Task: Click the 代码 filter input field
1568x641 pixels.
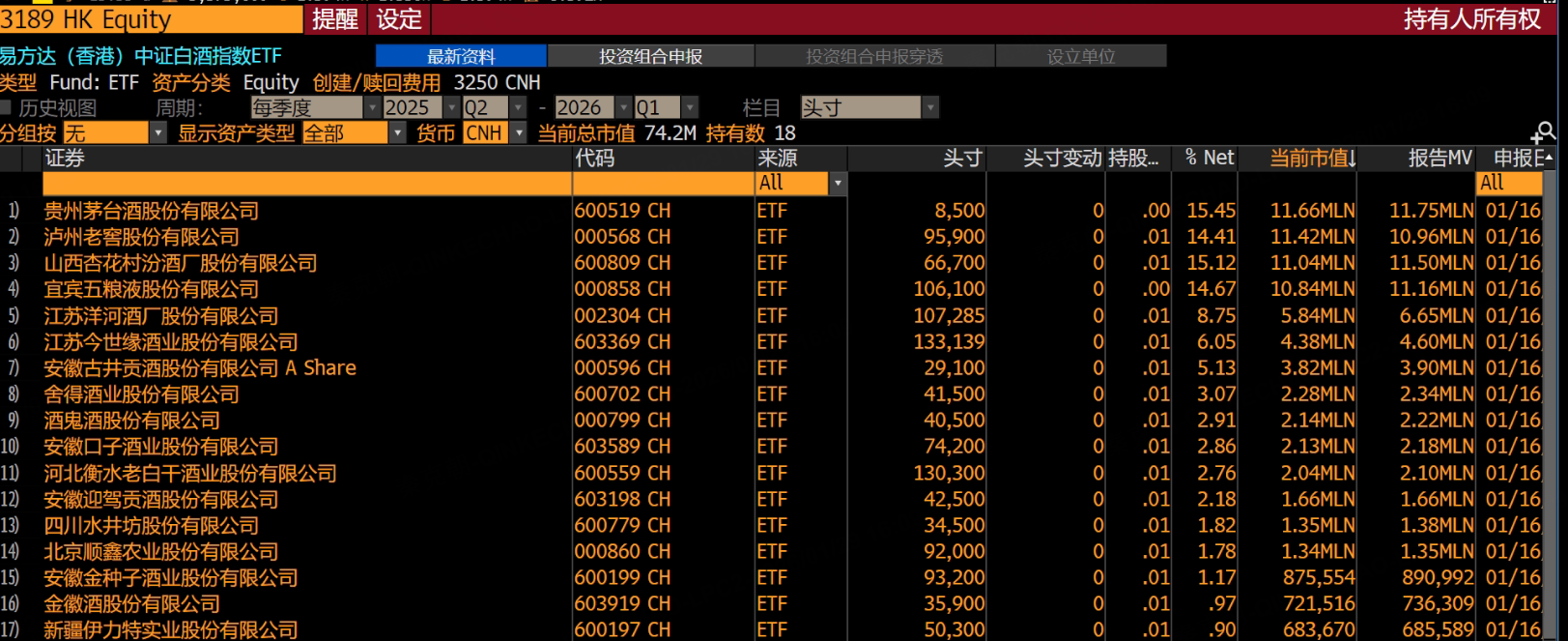Action: point(664,183)
